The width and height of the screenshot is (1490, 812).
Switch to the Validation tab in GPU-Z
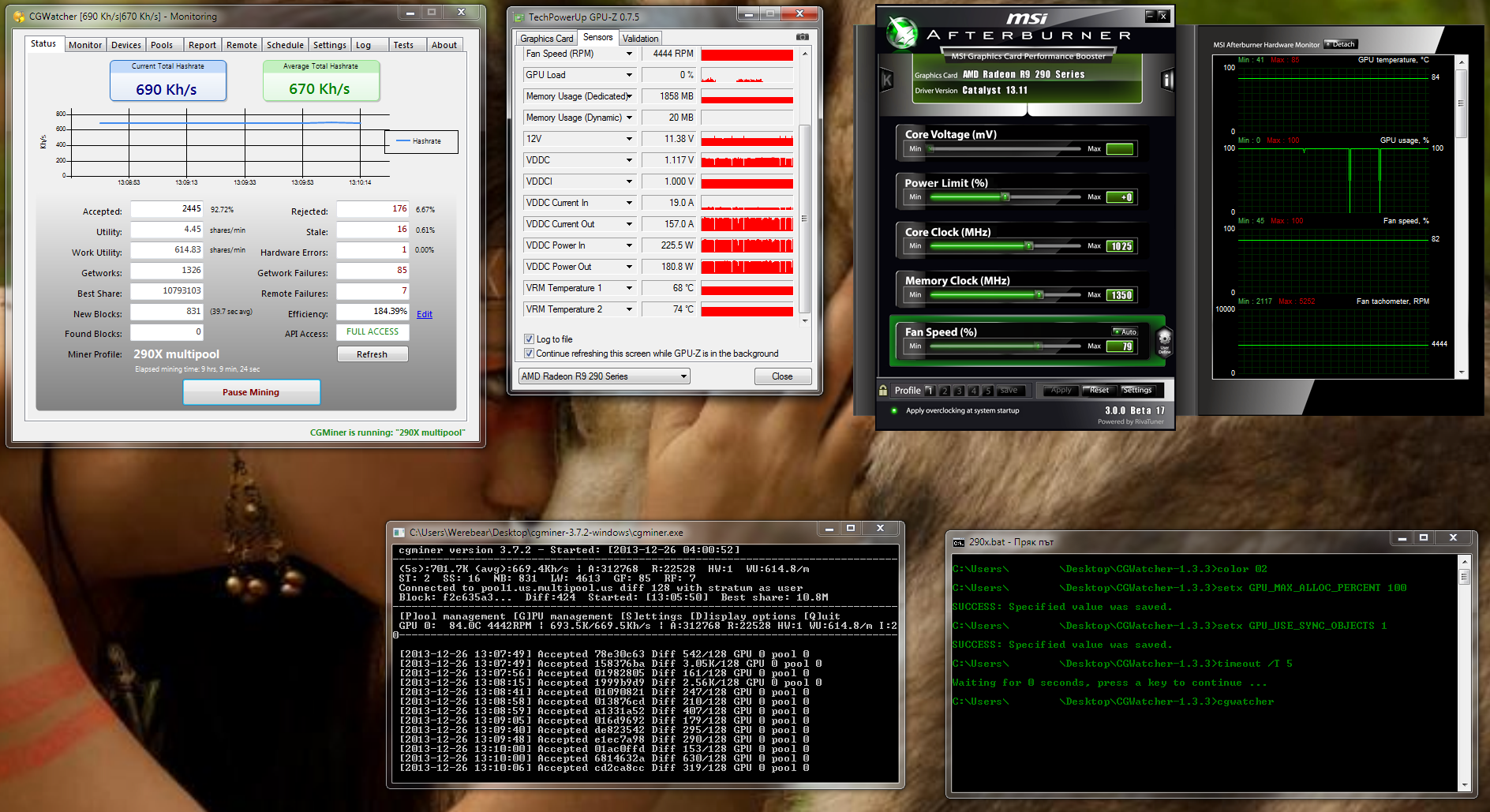pyautogui.click(x=640, y=38)
